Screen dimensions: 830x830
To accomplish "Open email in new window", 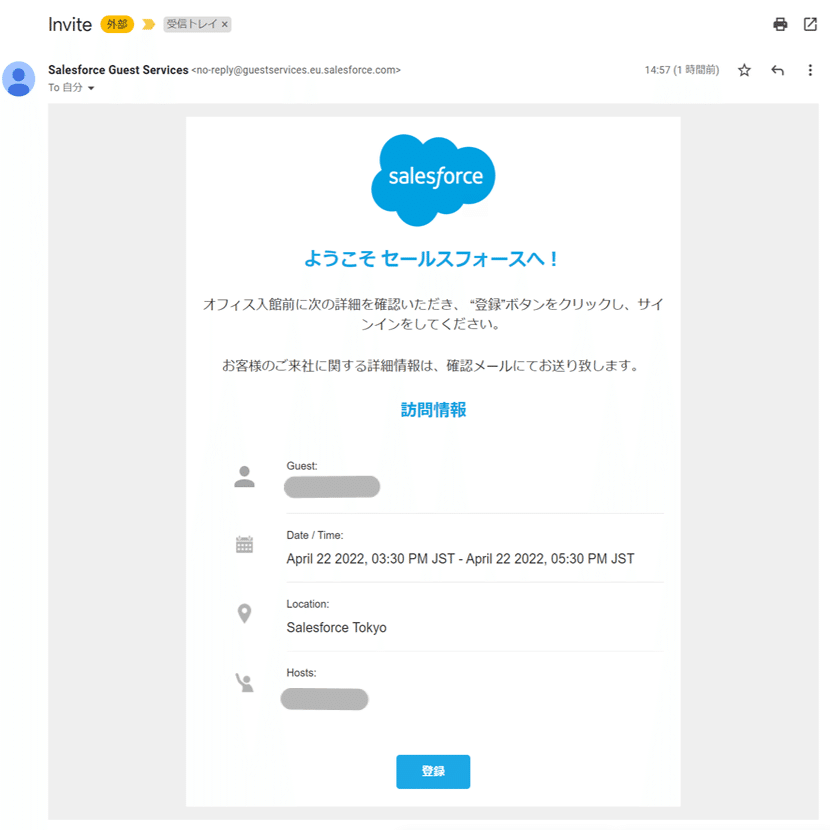I will [810, 24].
